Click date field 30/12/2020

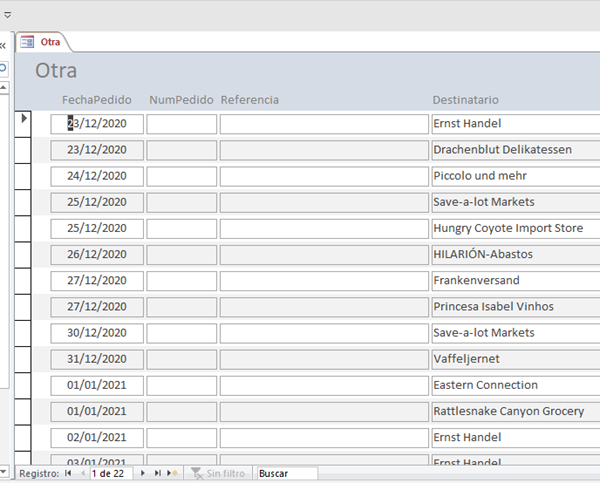tap(97, 333)
